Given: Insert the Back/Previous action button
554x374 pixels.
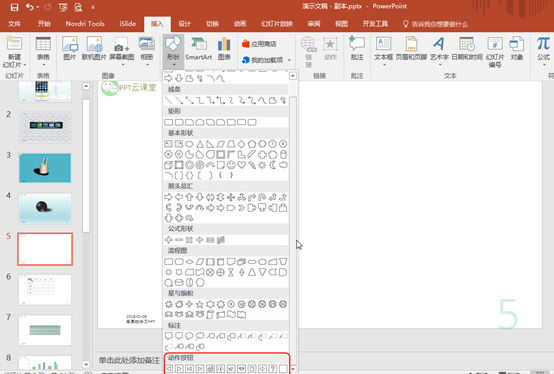Looking at the screenshot, I should [x=169, y=368].
